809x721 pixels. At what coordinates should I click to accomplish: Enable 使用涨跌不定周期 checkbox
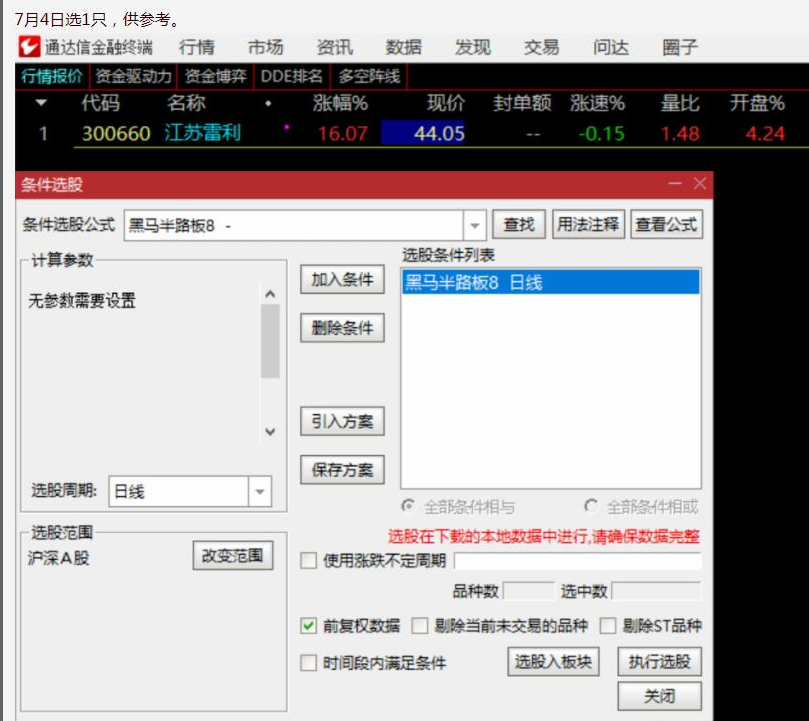pyautogui.click(x=309, y=560)
